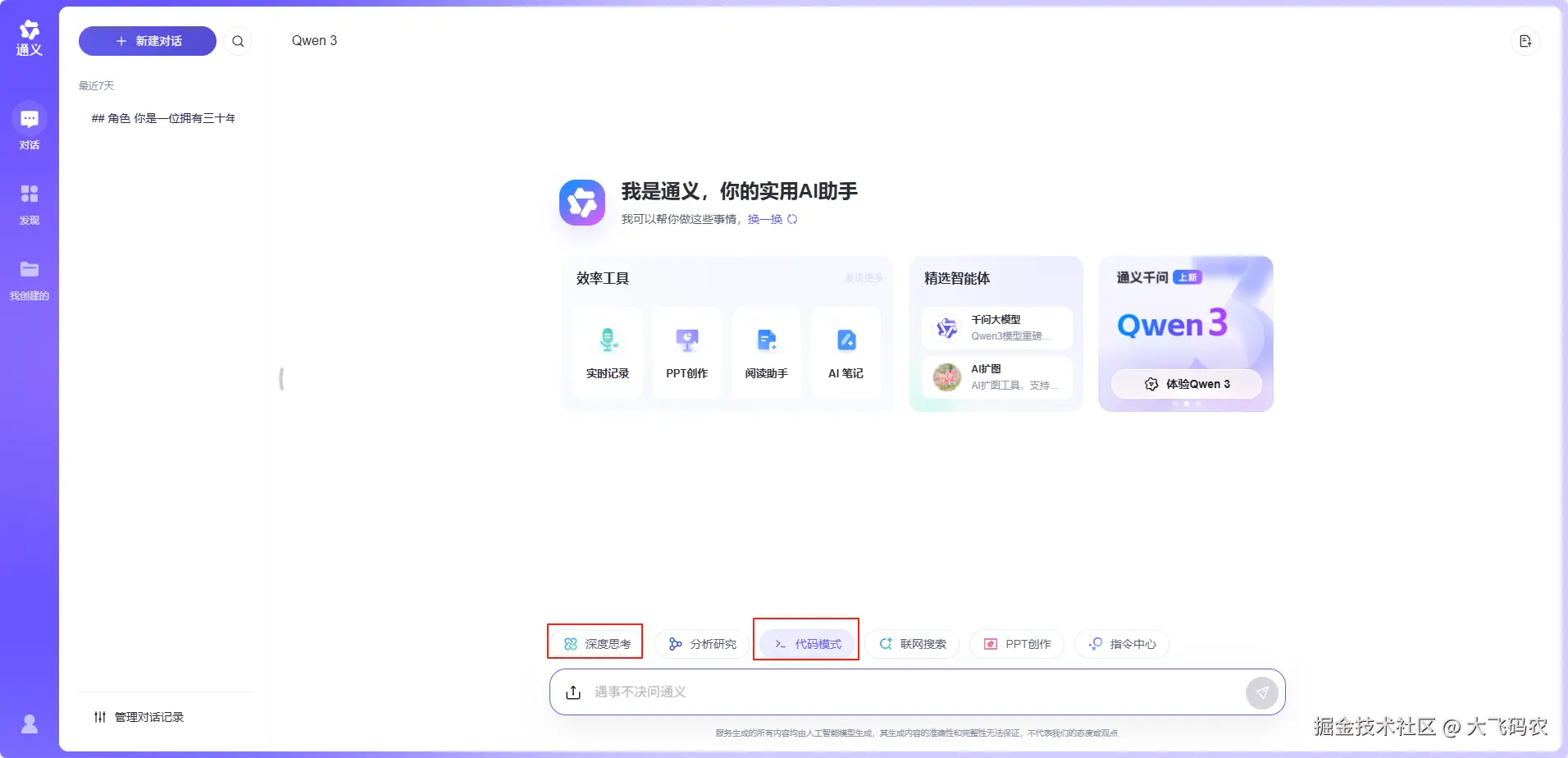Toggle 深度思考 mode
The height and width of the screenshot is (758, 1568).
[596, 644]
